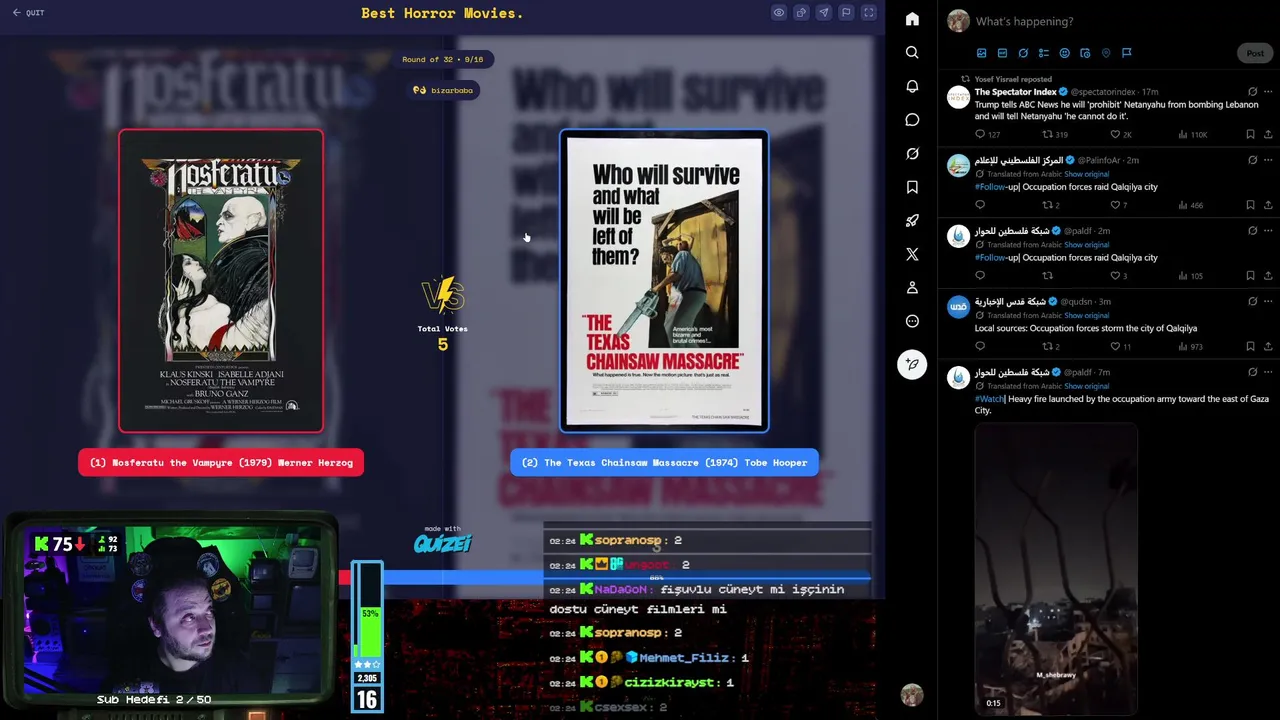Open more options on @paldf 7m post
This screenshot has width=1280, height=720.
(x=1268, y=372)
